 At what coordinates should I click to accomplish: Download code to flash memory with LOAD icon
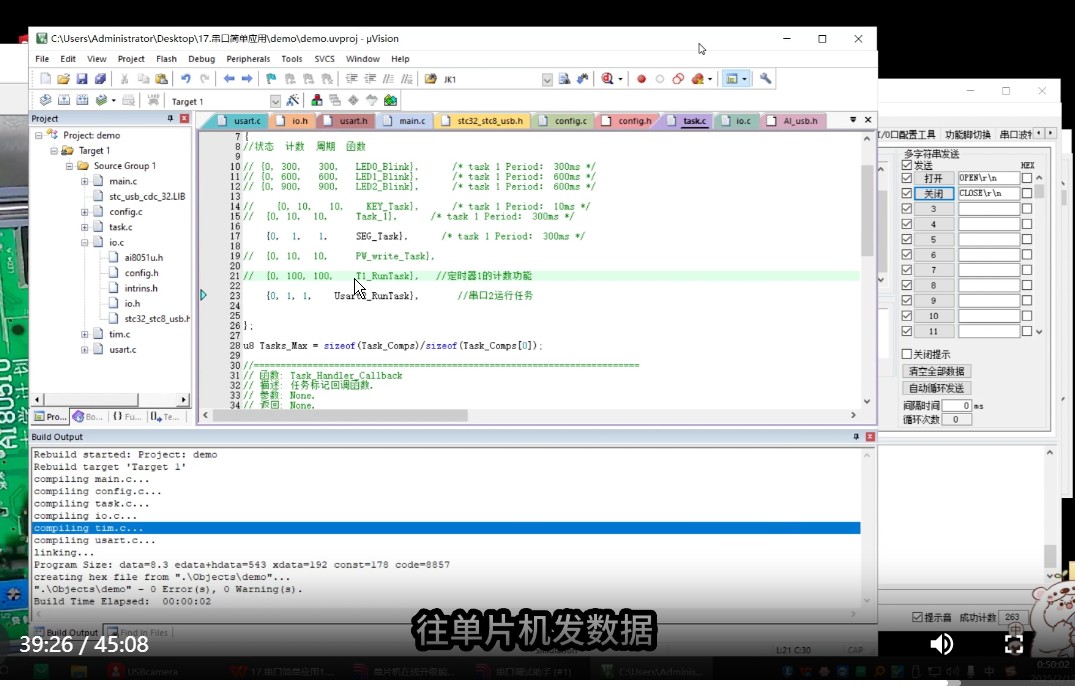(152, 97)
